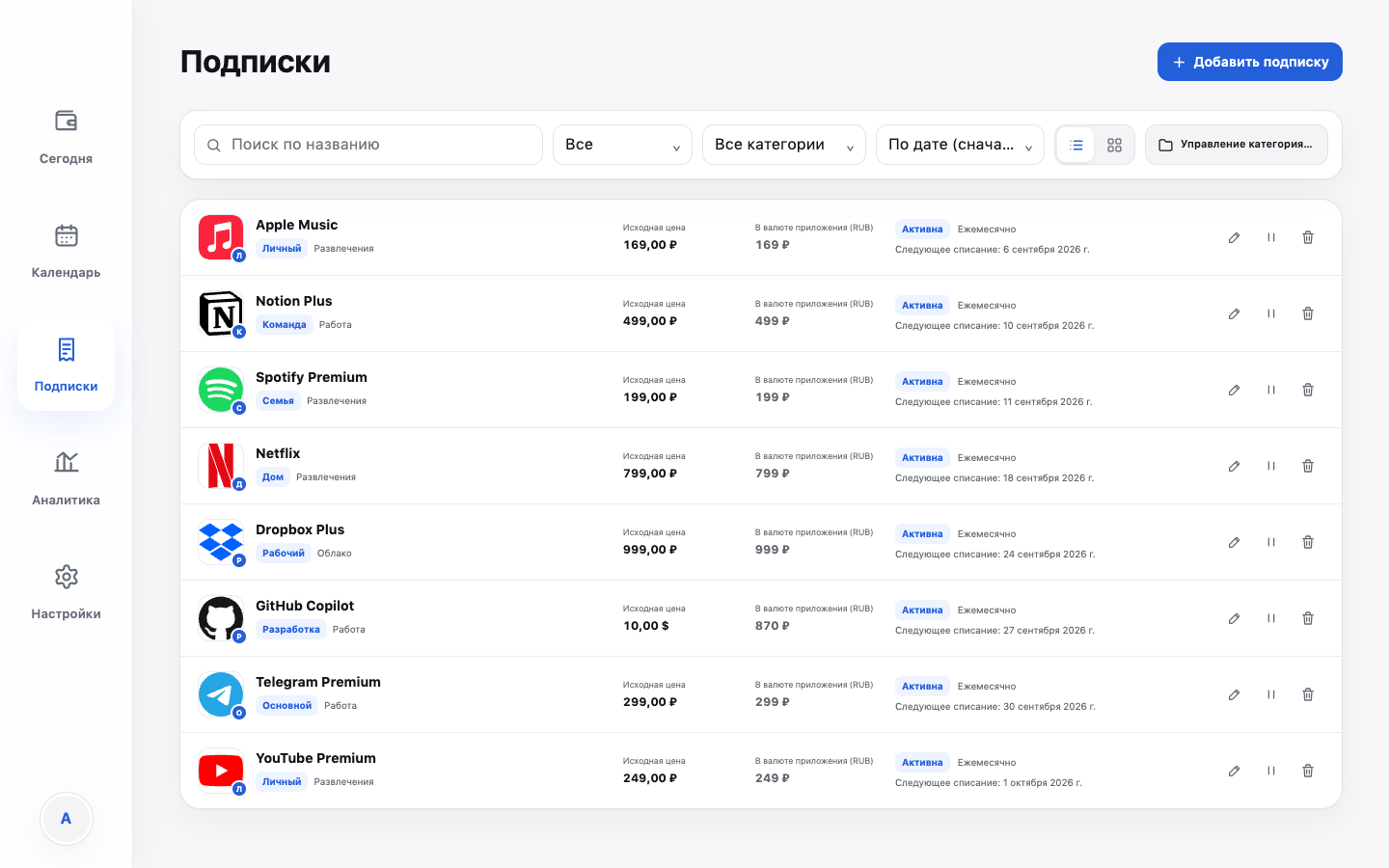Click the Добавить подписку button
The width and height of the screenshot is (1389, 868).
click(1250, 62)
